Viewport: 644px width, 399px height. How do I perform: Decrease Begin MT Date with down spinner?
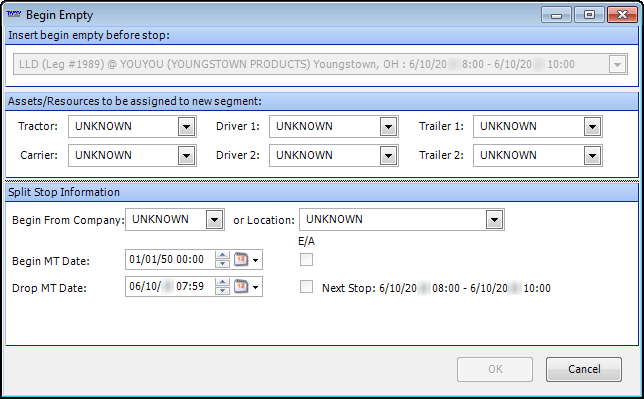[222, 263]
